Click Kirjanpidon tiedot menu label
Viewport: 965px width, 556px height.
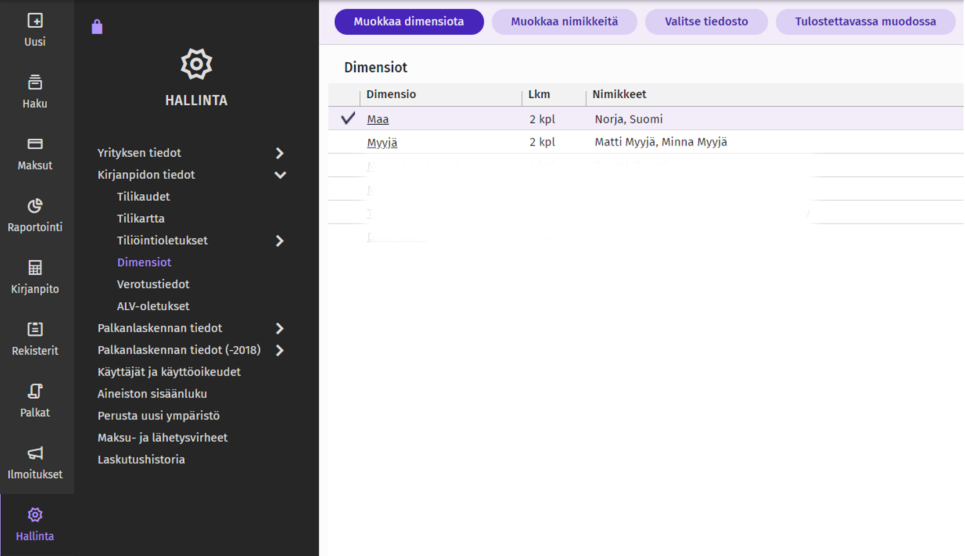[146, 175]
